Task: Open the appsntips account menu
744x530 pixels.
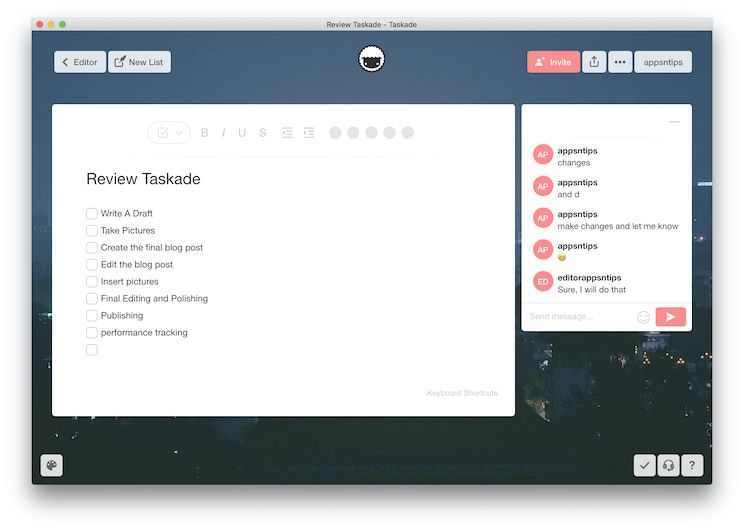Action: (x=662, y=62)
